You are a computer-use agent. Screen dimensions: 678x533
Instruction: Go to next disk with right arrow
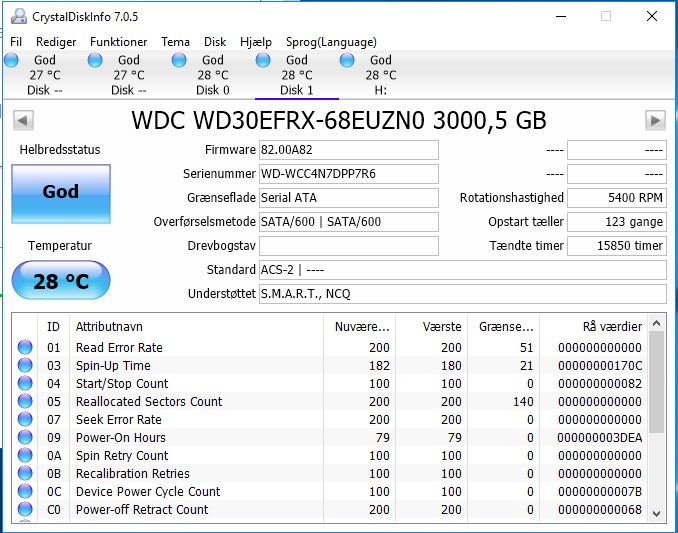coord(655,120)
